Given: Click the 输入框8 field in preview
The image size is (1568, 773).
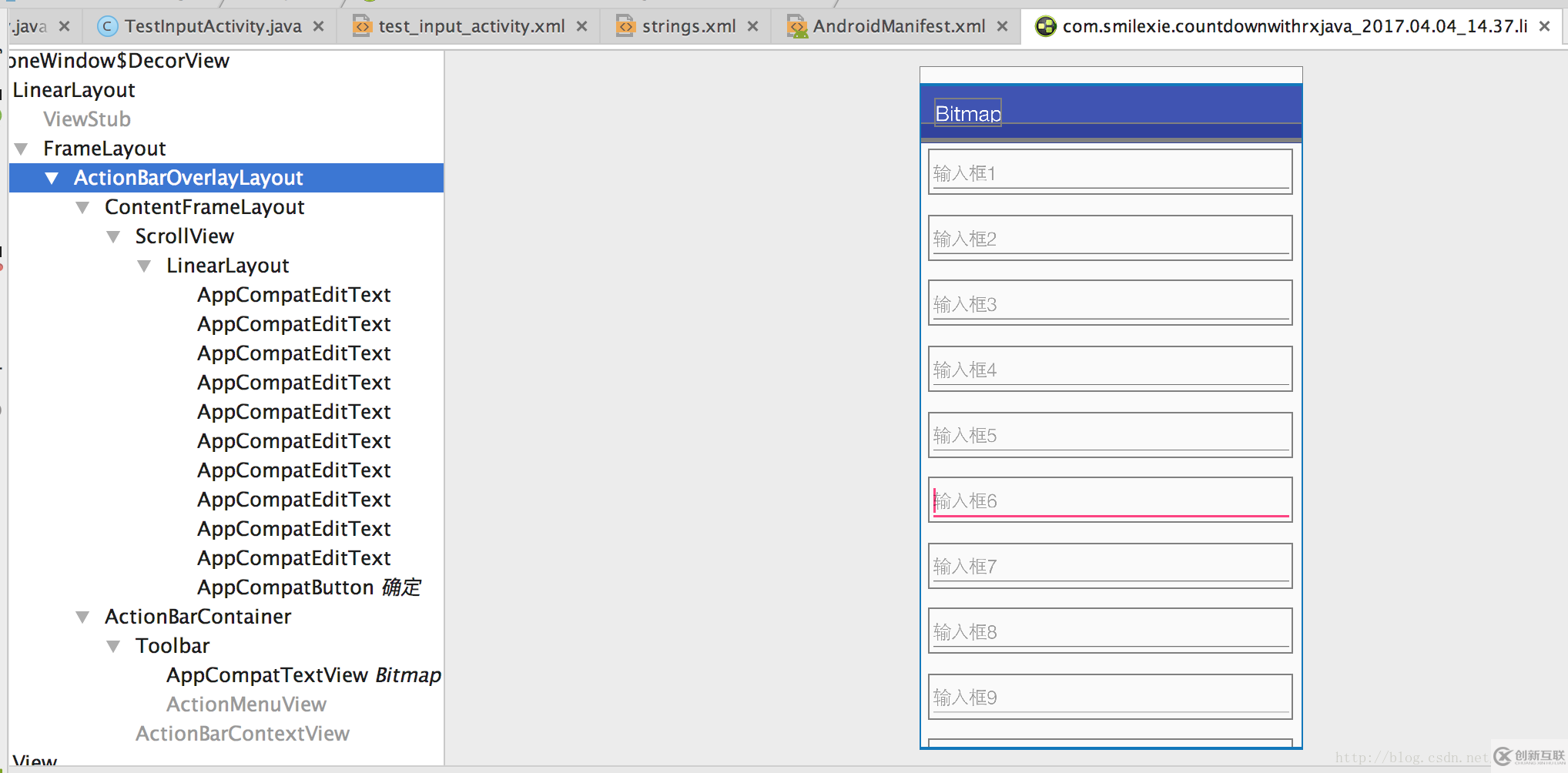Looking at the screenshot, I should [1110, 631].
